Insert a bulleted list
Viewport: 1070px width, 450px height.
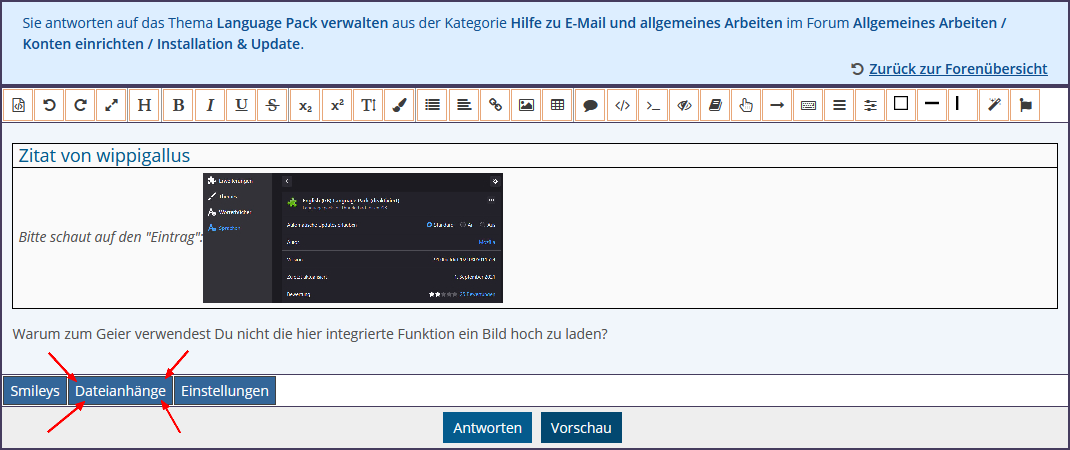point(432,105)
